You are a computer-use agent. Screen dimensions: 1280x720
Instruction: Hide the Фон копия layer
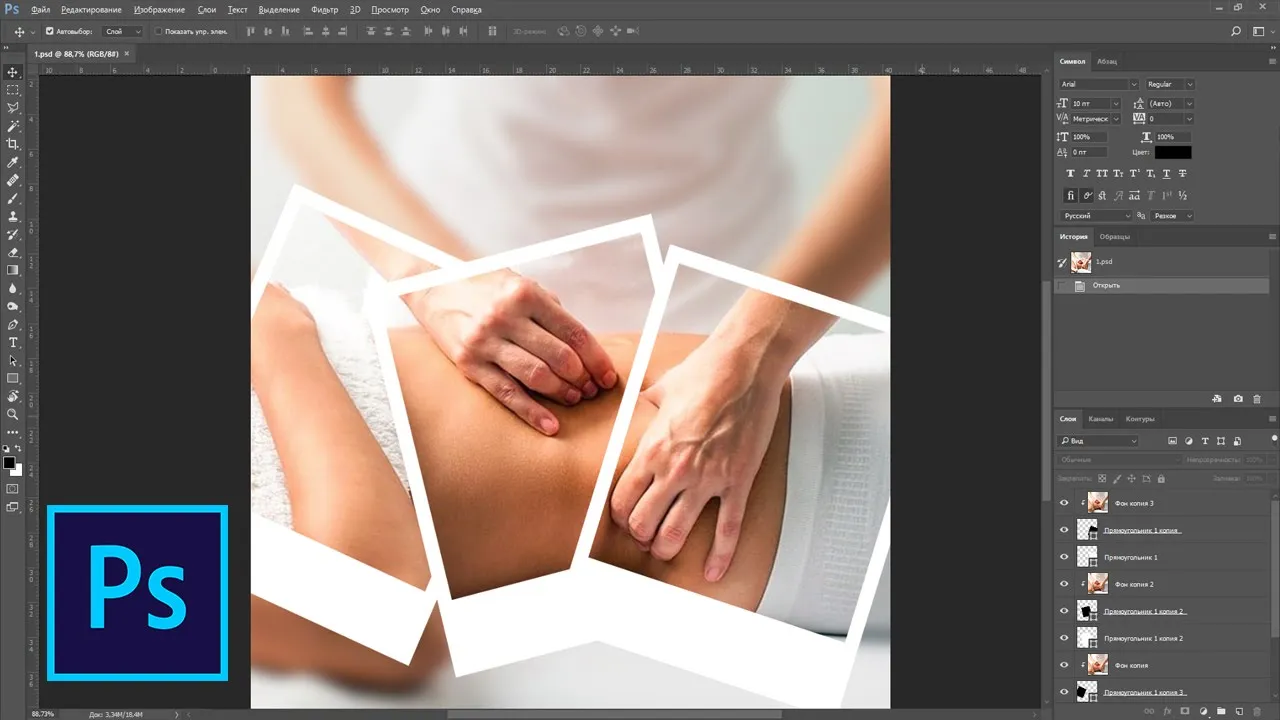pyautogui.click(x=1064, y=665)
